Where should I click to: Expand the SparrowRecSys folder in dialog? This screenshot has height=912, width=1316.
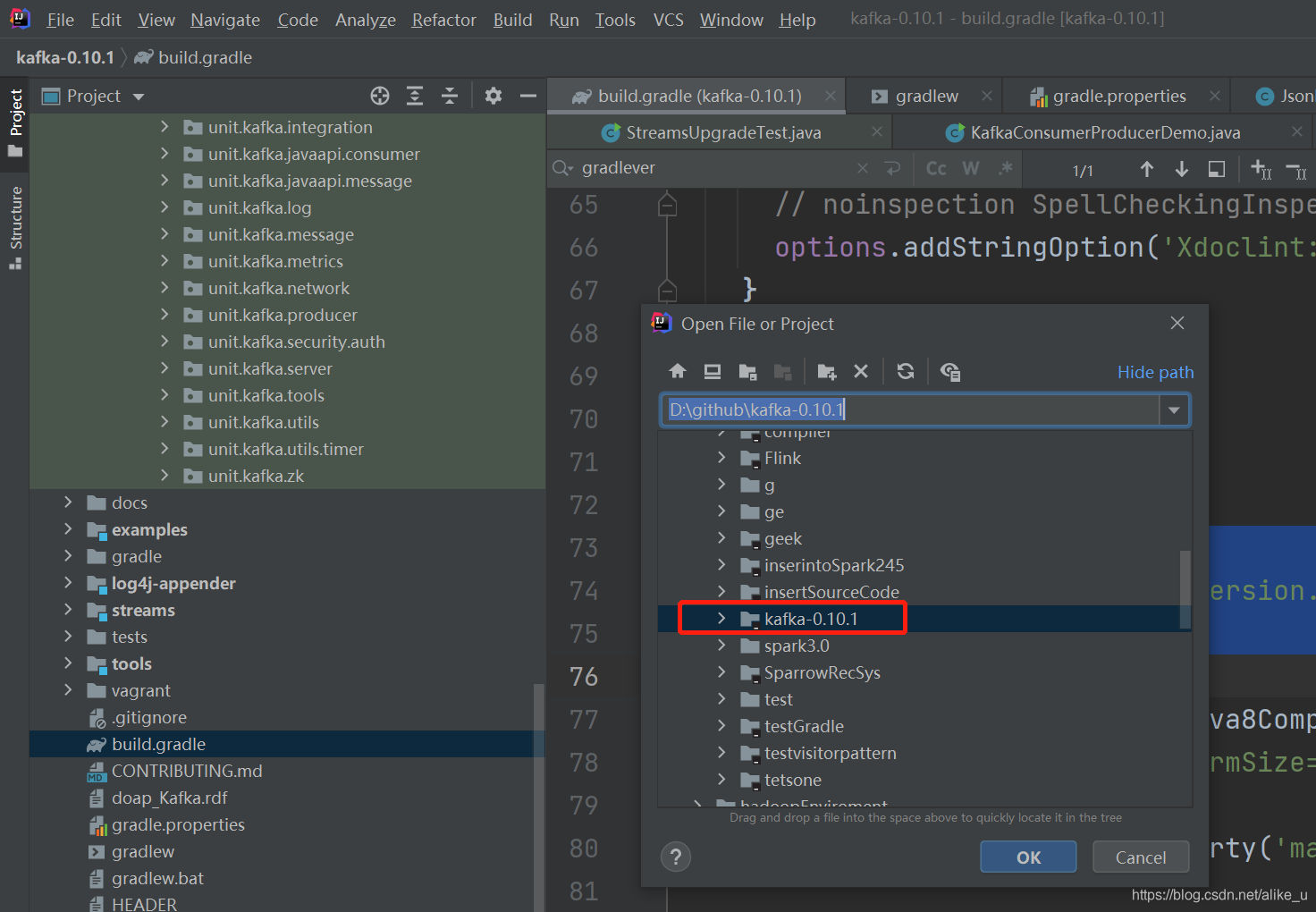[x=721, y=672]
